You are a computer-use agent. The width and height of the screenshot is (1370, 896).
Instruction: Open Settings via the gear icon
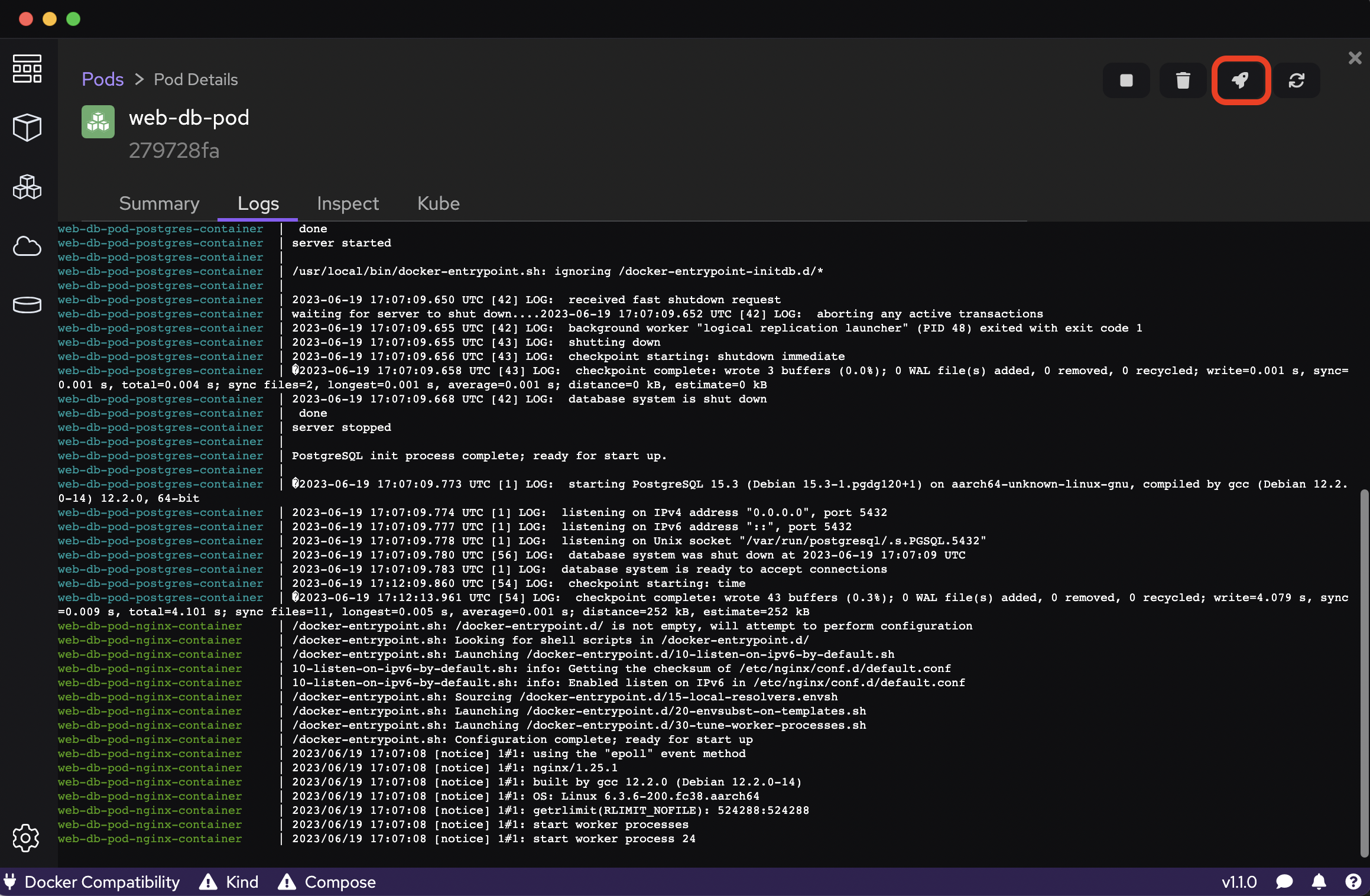click(27, 837)
